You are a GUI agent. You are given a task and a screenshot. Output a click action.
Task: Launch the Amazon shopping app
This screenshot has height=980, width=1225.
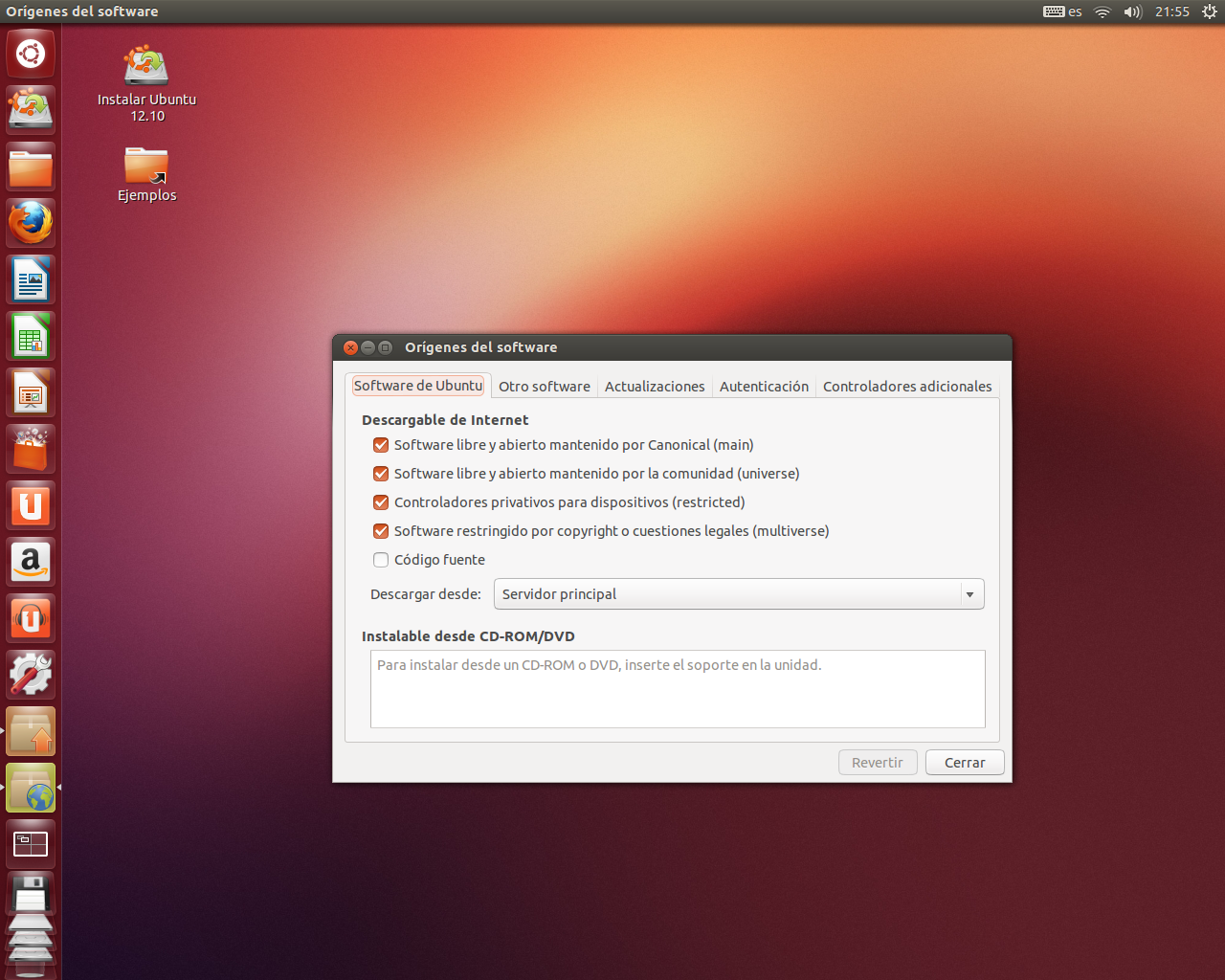30,562
